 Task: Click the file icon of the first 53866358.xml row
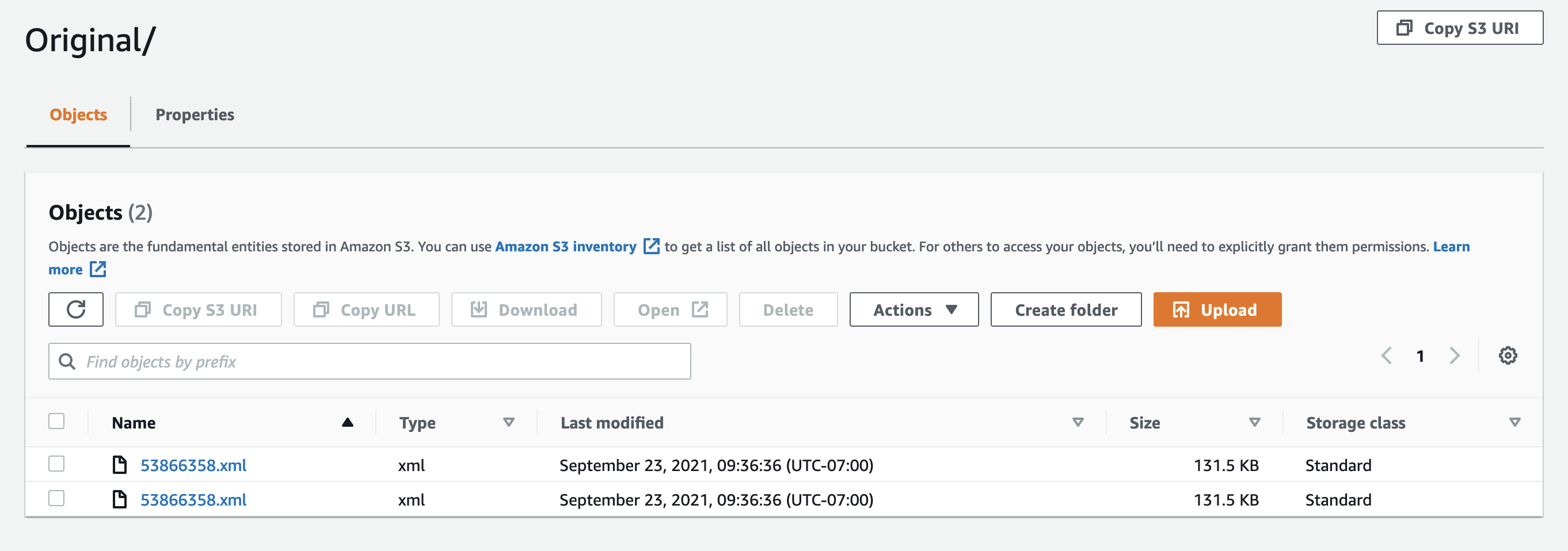119,465
